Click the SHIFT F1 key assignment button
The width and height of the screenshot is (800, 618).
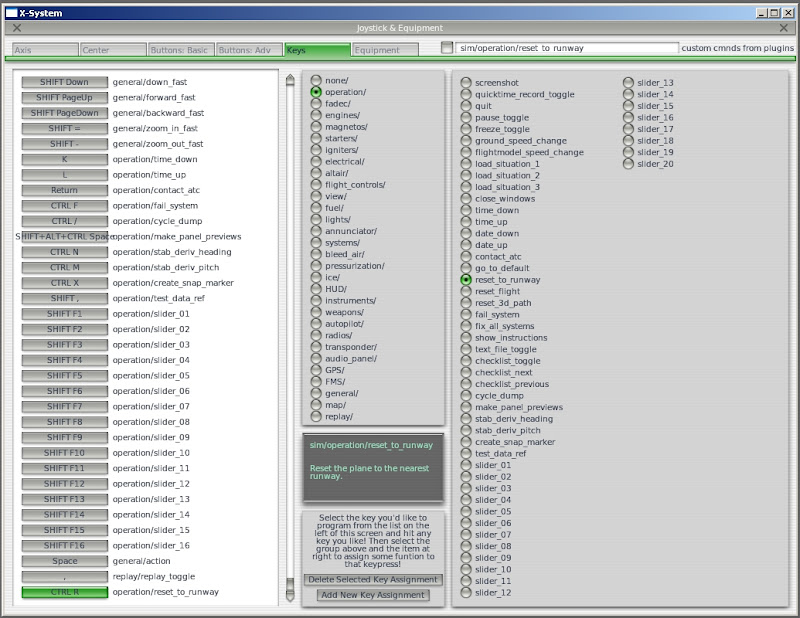64,314
